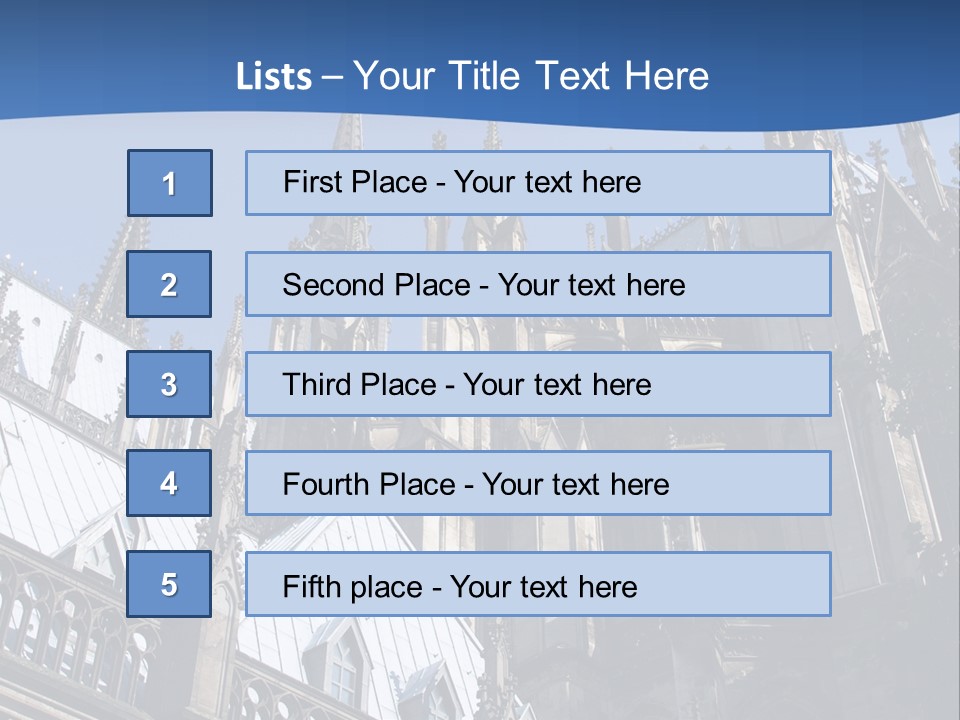Screen dimensions: 960x720
Task: Select the "Your Title Text Here" title text
Action: pos(531,76)
